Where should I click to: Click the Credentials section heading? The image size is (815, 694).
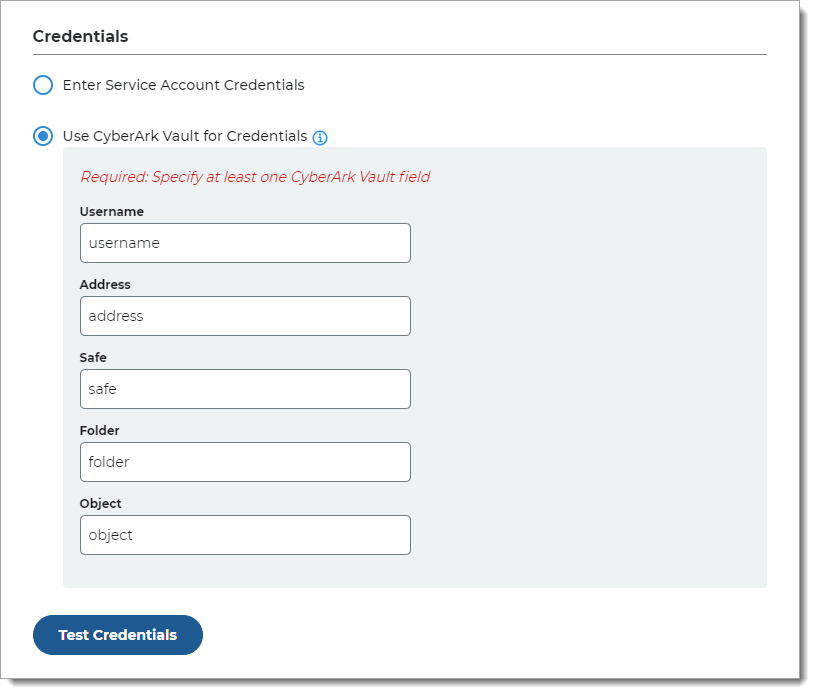click(80, 37)
